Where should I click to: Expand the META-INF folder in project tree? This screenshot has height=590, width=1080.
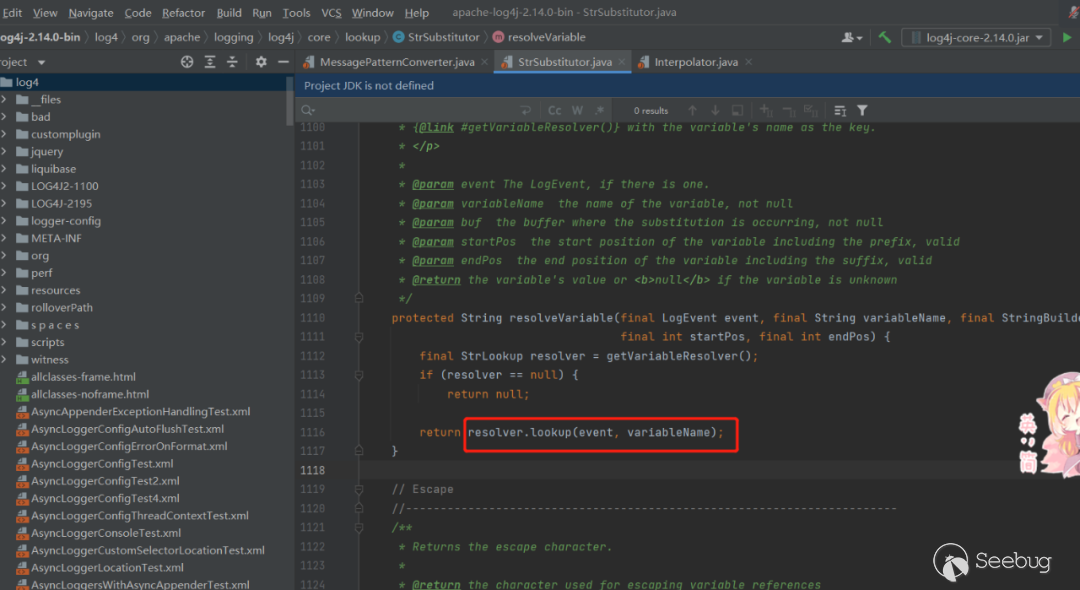(x=5, y=238)
